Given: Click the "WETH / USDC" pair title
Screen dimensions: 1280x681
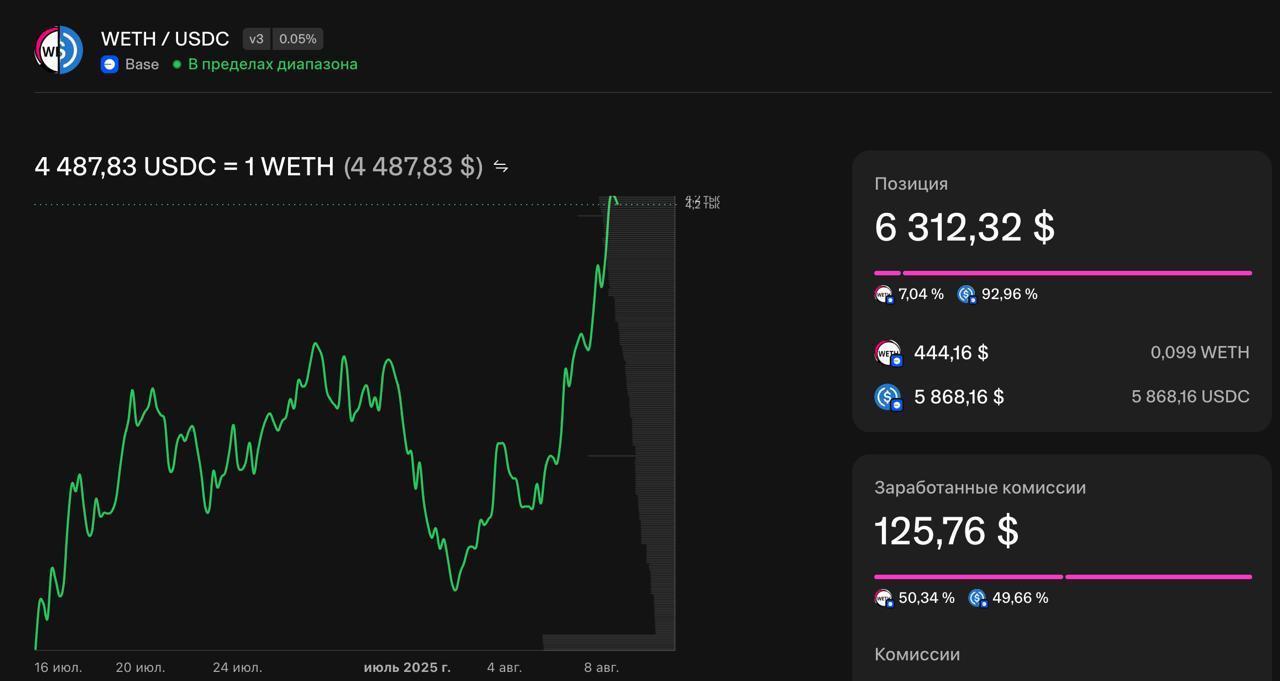Looking at the screenshot, I should point(165,39).
